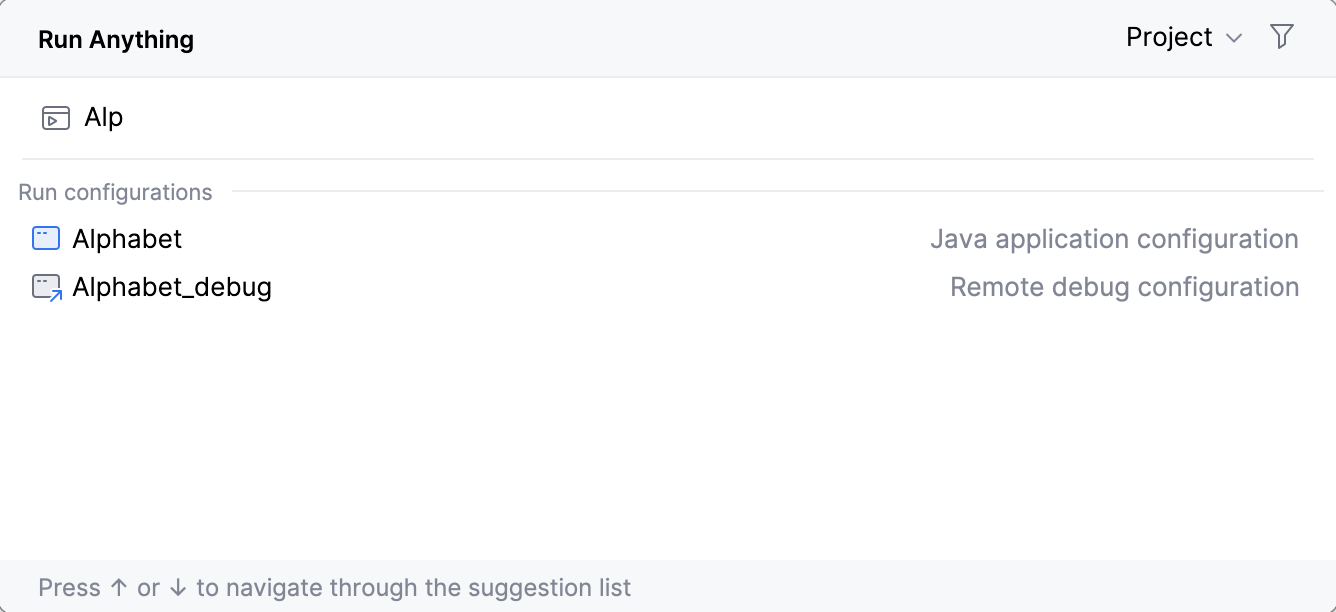Open the Project scope dropdown
Screen dimensions: 1336x612
click(1184, 37)
